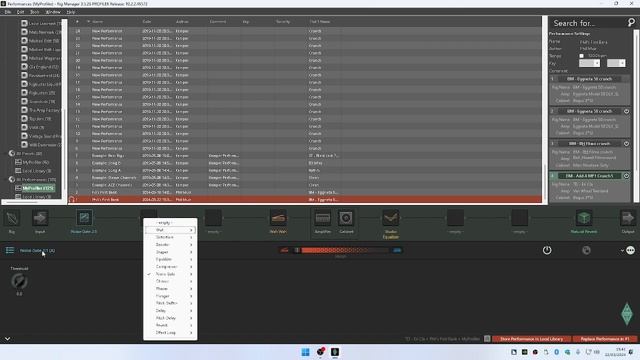Click Store Performance in Local Library
The height and width of the screenshot is (360, 640).
coord(531,339)
